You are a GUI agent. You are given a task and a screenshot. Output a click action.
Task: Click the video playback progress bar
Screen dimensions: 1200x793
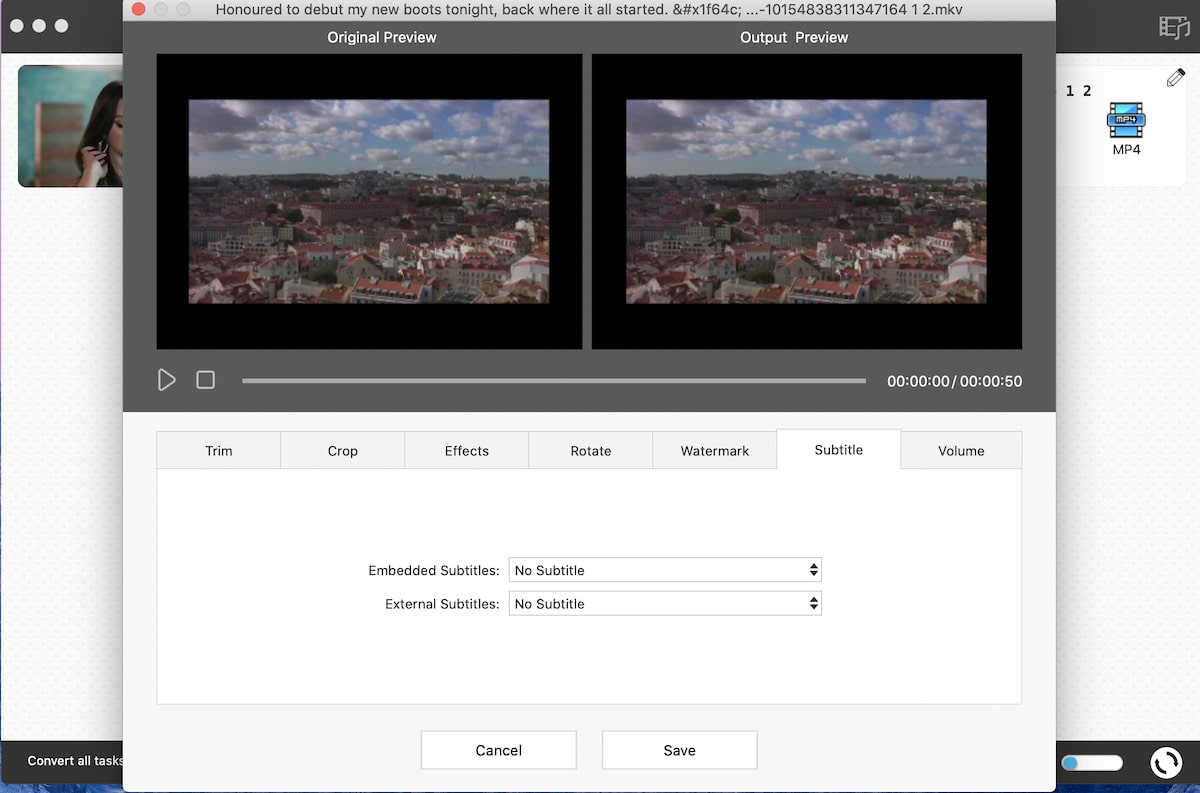(x=553, y=381)
